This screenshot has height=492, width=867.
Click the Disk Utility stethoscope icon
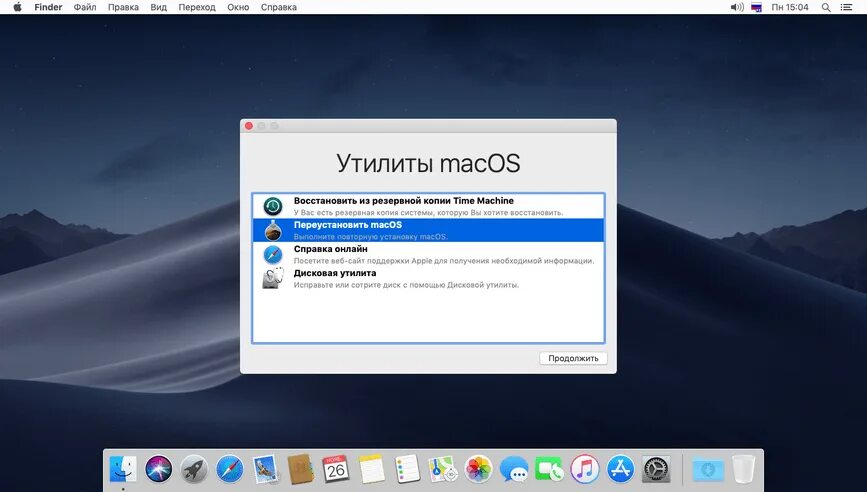[x=273, y=278]
